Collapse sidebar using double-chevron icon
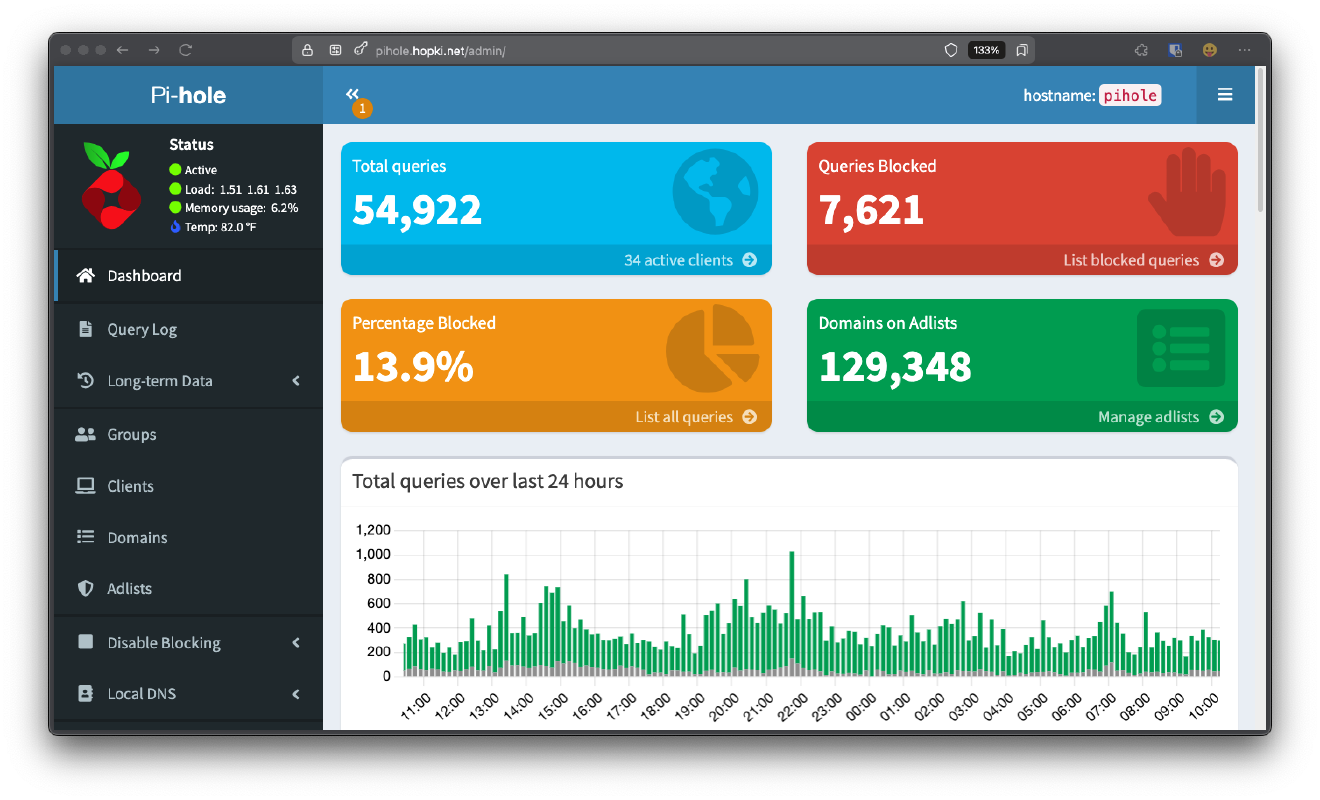1320x800 pixels. coord(352,94)
